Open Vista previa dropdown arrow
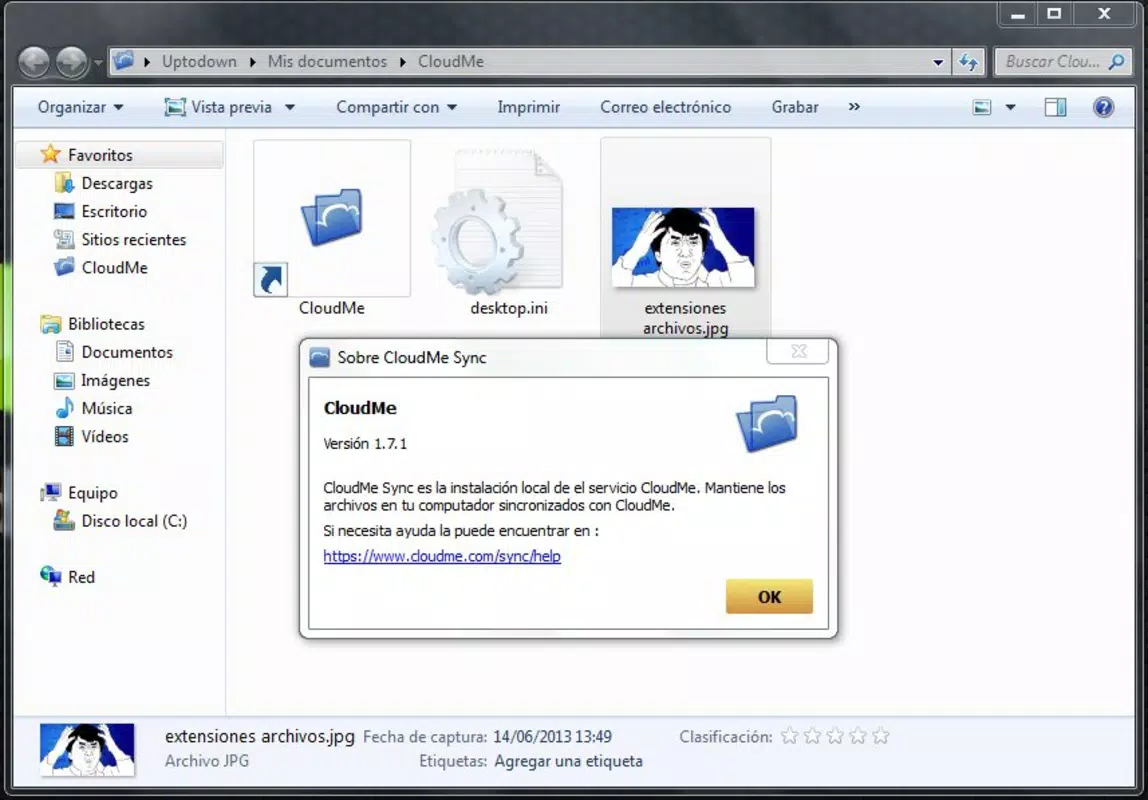The width and height of the screenshot is (1148, 800). (x=290, y=108)
